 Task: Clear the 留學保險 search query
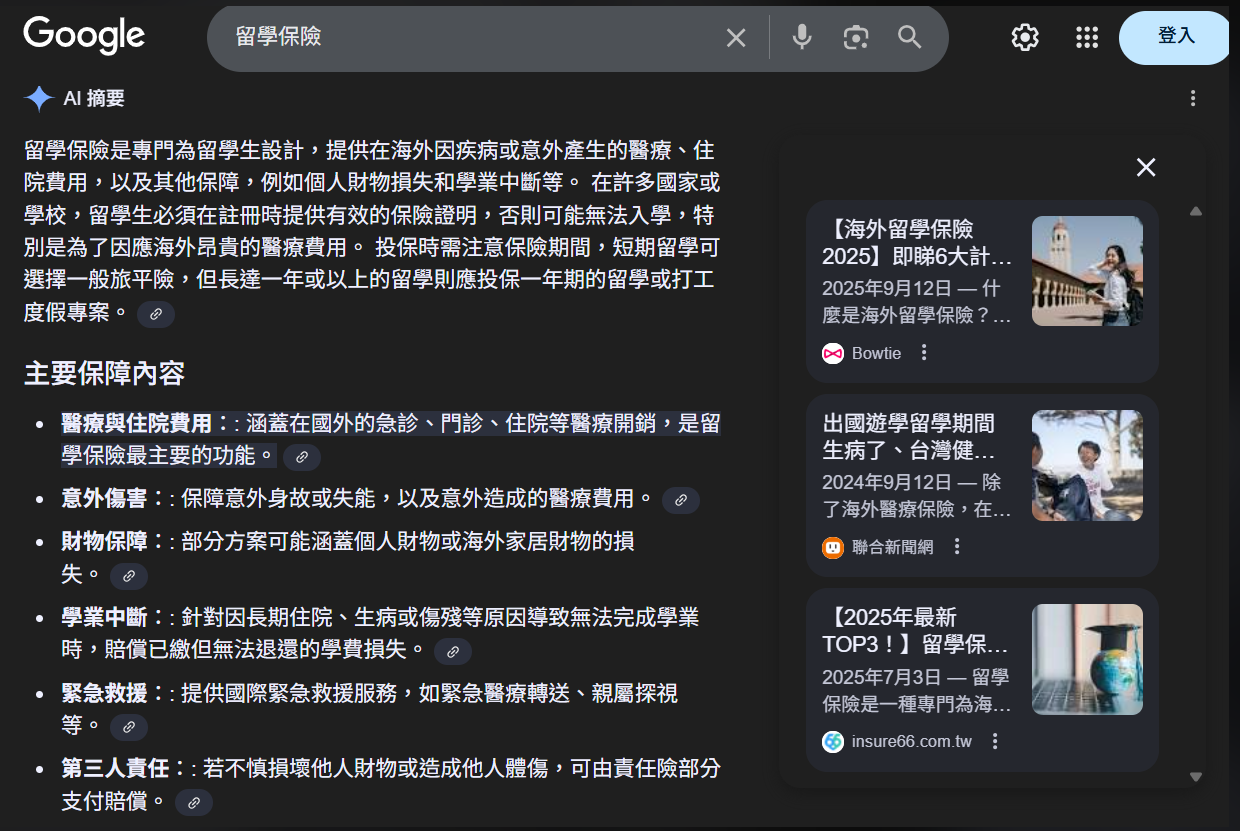(x=737, y=37)
